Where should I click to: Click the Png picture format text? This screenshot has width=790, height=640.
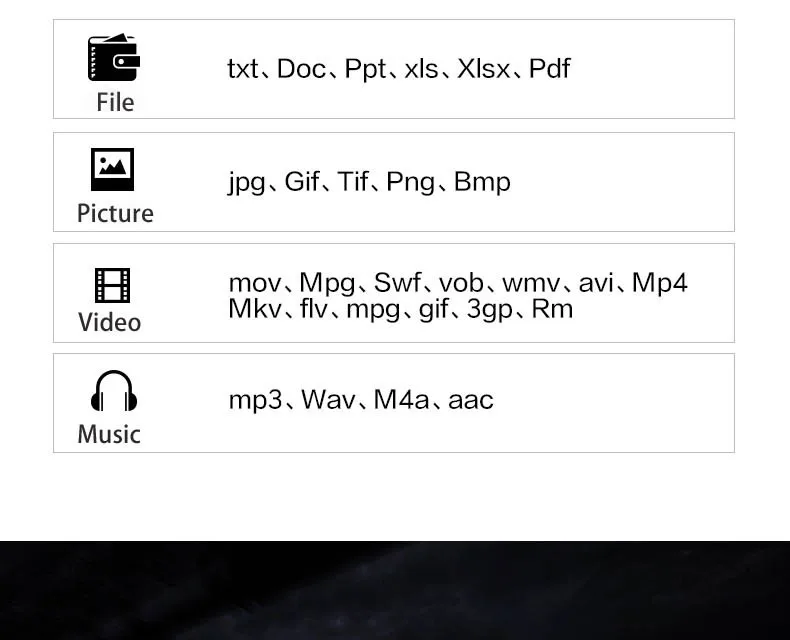[x=411, y=182]
